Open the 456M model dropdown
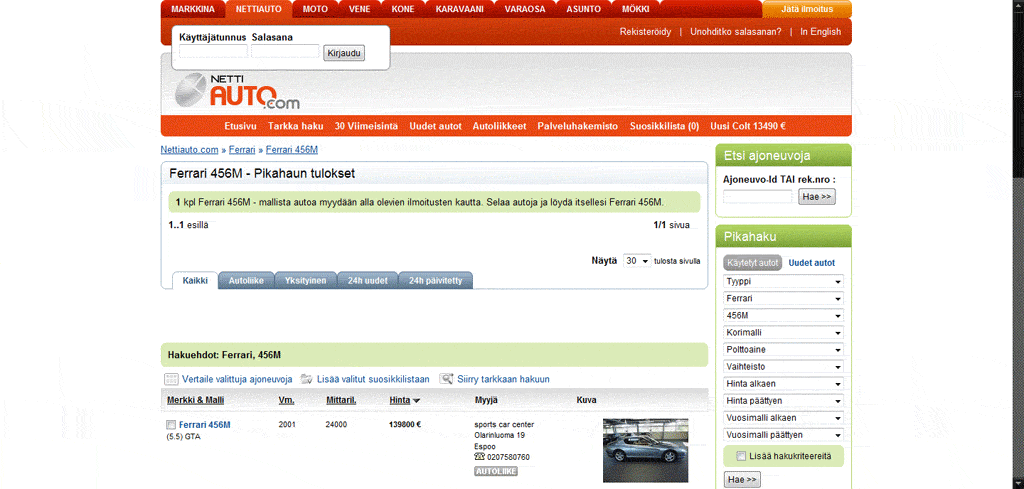Image resolution: width=1024 pixels, height=489 pixels. (x=784, y=315)
